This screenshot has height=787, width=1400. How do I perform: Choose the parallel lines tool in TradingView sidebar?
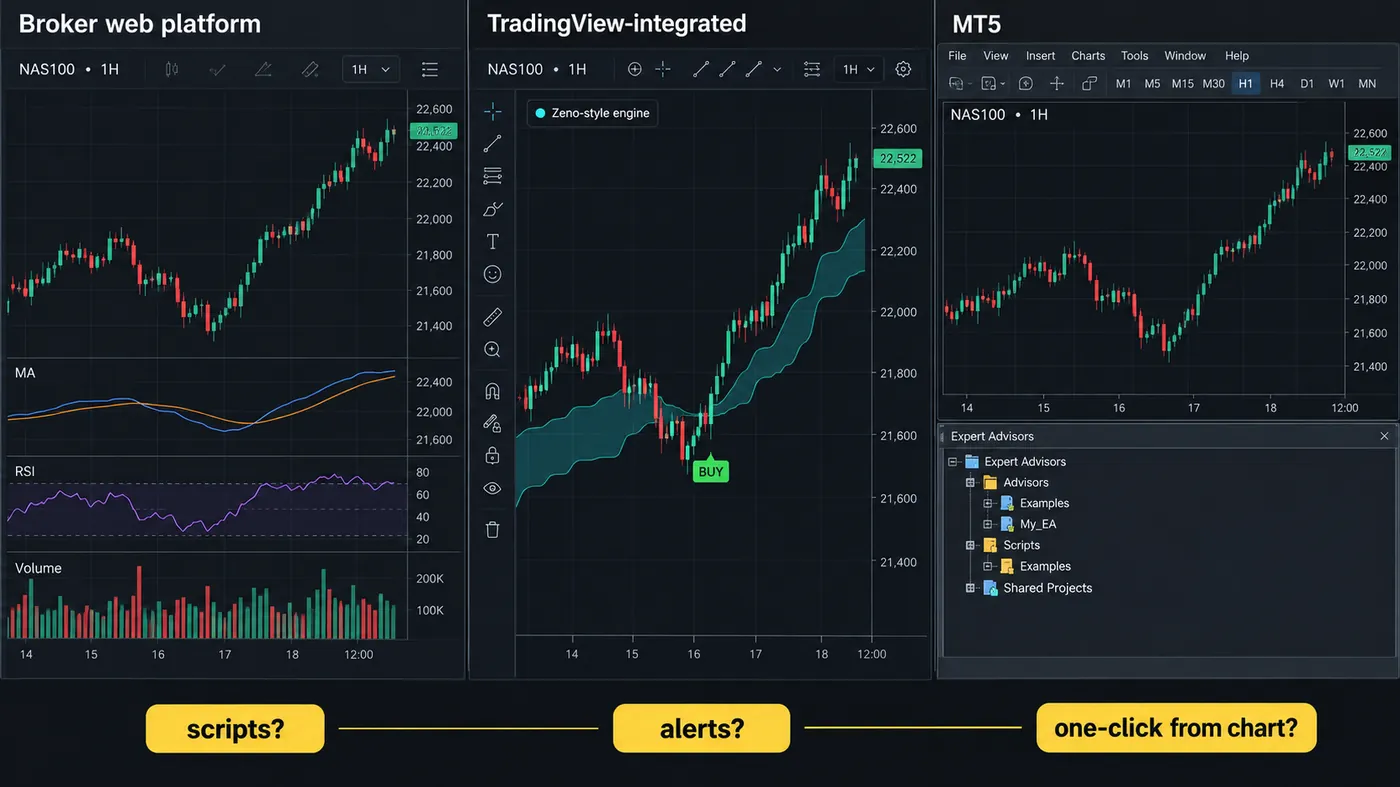tap(492, 176)
